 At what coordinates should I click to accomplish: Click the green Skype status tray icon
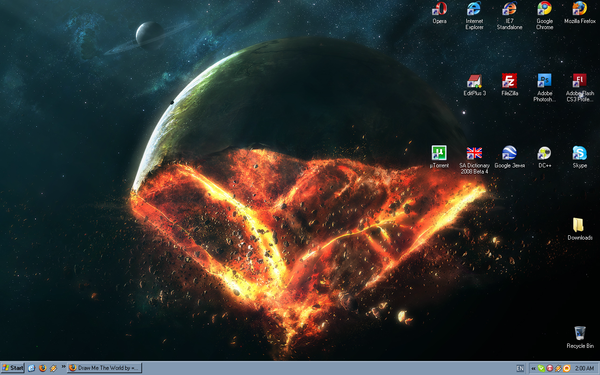(x=541, y=368)
